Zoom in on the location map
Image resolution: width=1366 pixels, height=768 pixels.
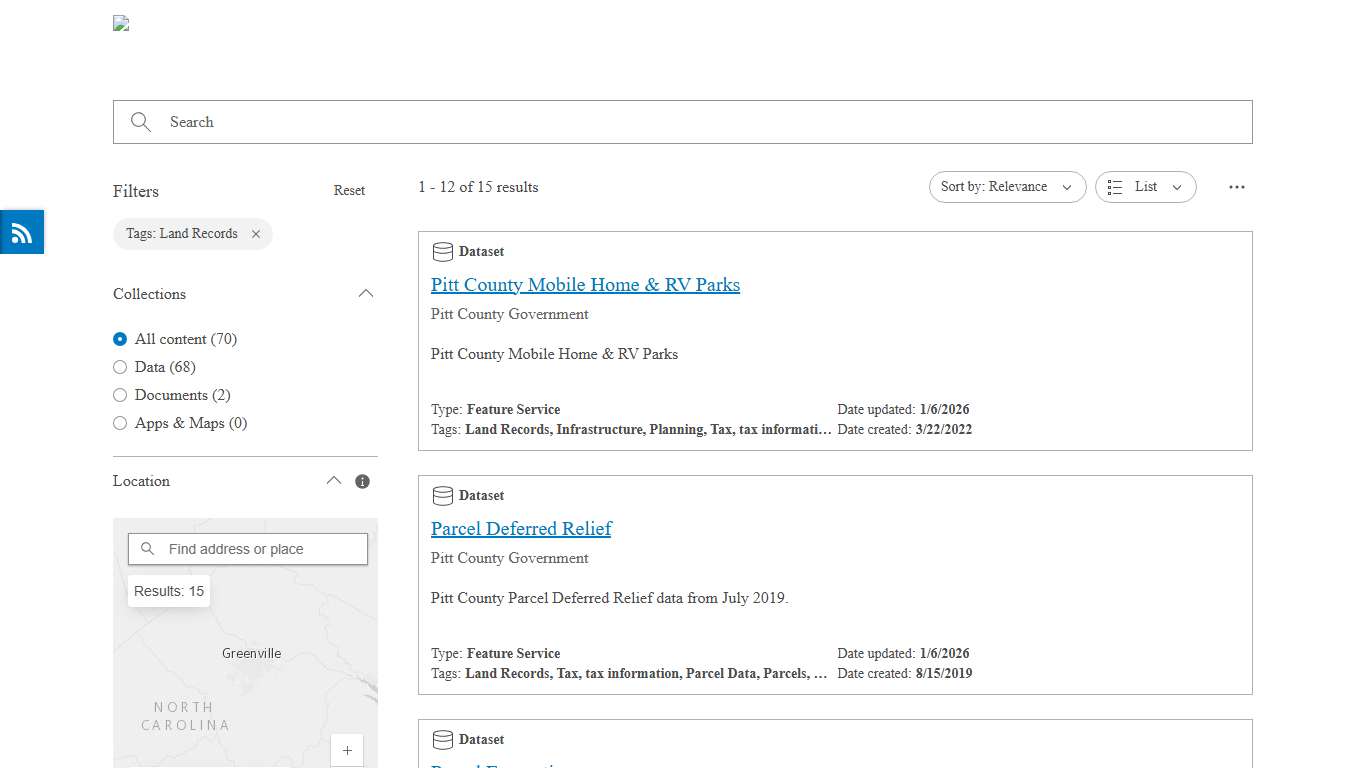(x=347, y=750)
